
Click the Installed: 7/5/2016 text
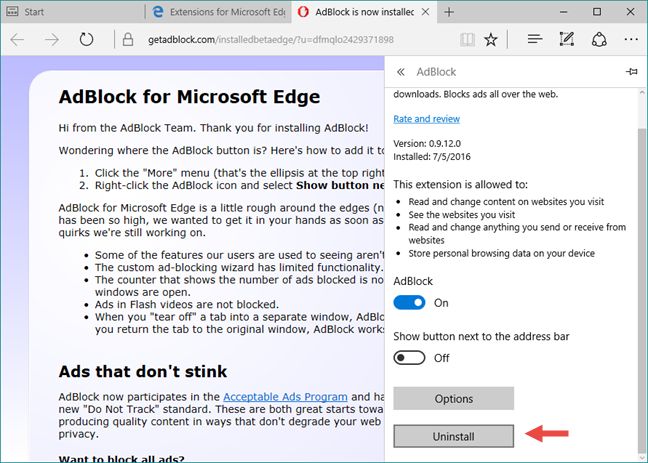click(x=432, y=157)
